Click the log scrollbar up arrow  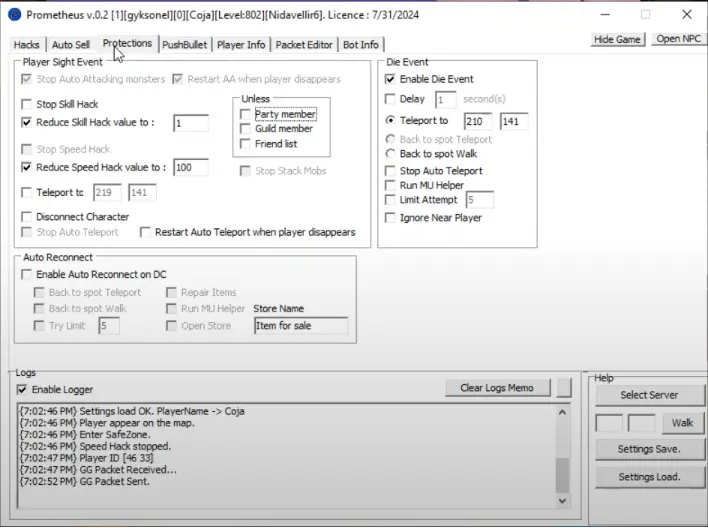coord(562,412)
